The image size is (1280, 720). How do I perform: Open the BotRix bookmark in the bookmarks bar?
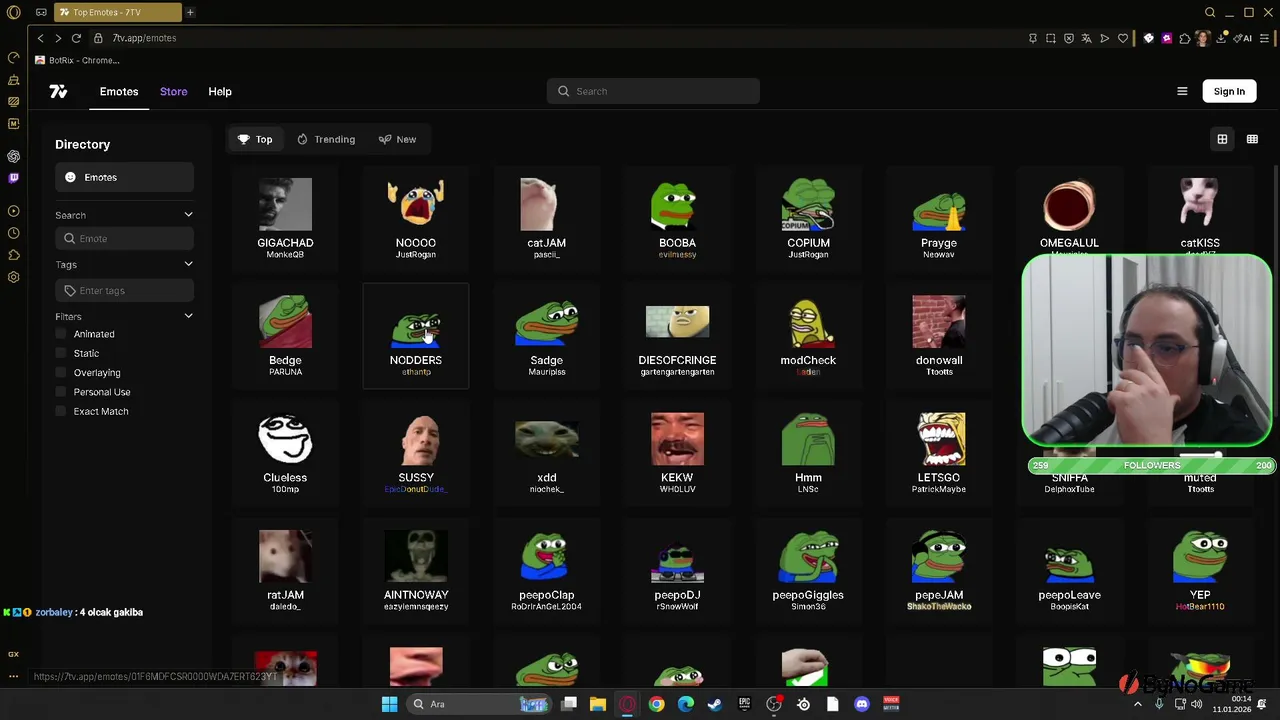[x=77, y=60]
